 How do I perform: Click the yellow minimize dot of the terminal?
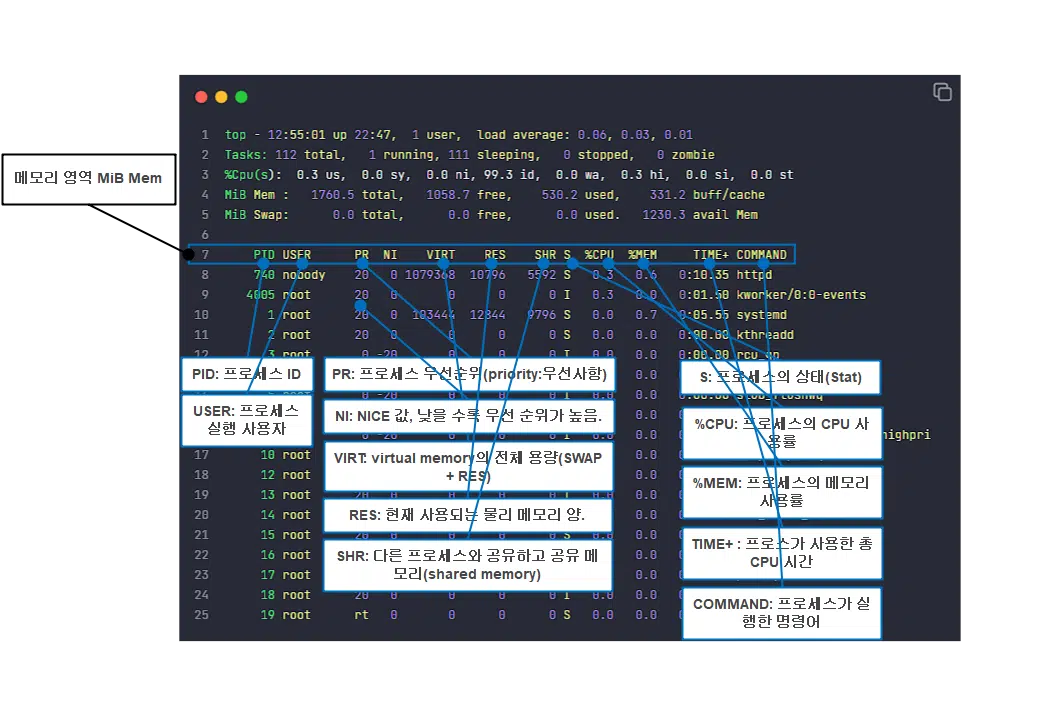(221, 97)
